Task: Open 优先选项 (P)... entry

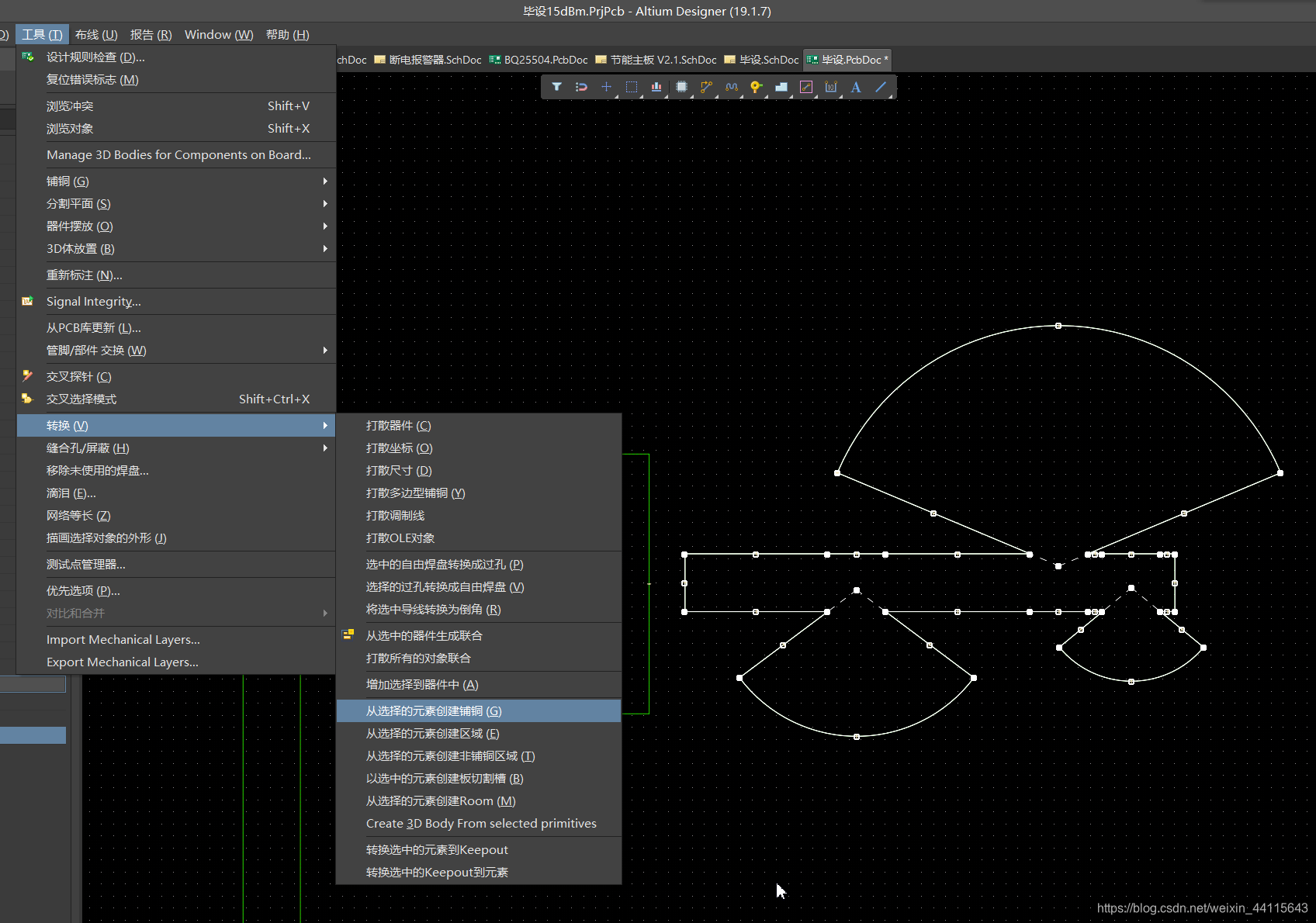Action: click(176, 590)
